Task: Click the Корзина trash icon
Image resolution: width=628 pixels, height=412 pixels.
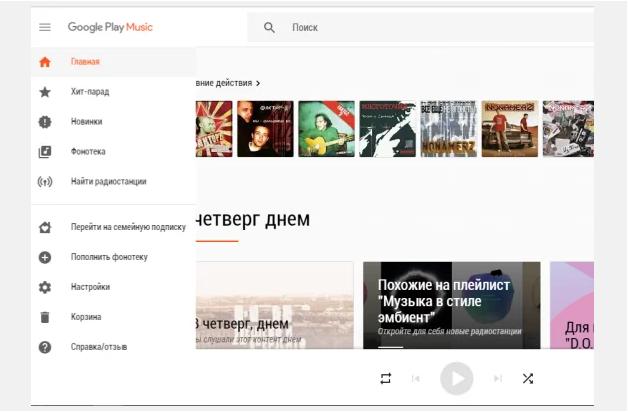Action: (45, 317)
